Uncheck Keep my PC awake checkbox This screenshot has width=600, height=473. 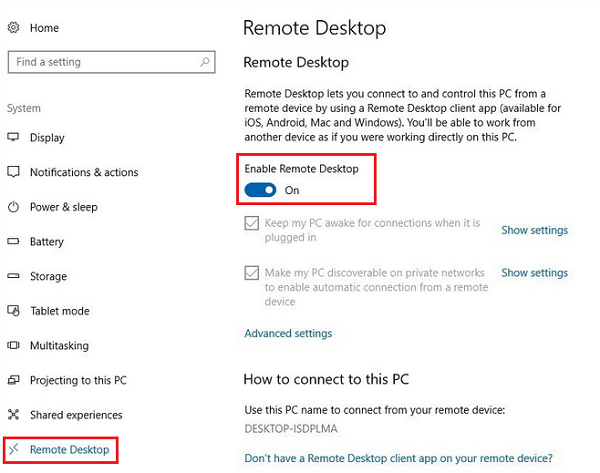click(x=252, y=224)
